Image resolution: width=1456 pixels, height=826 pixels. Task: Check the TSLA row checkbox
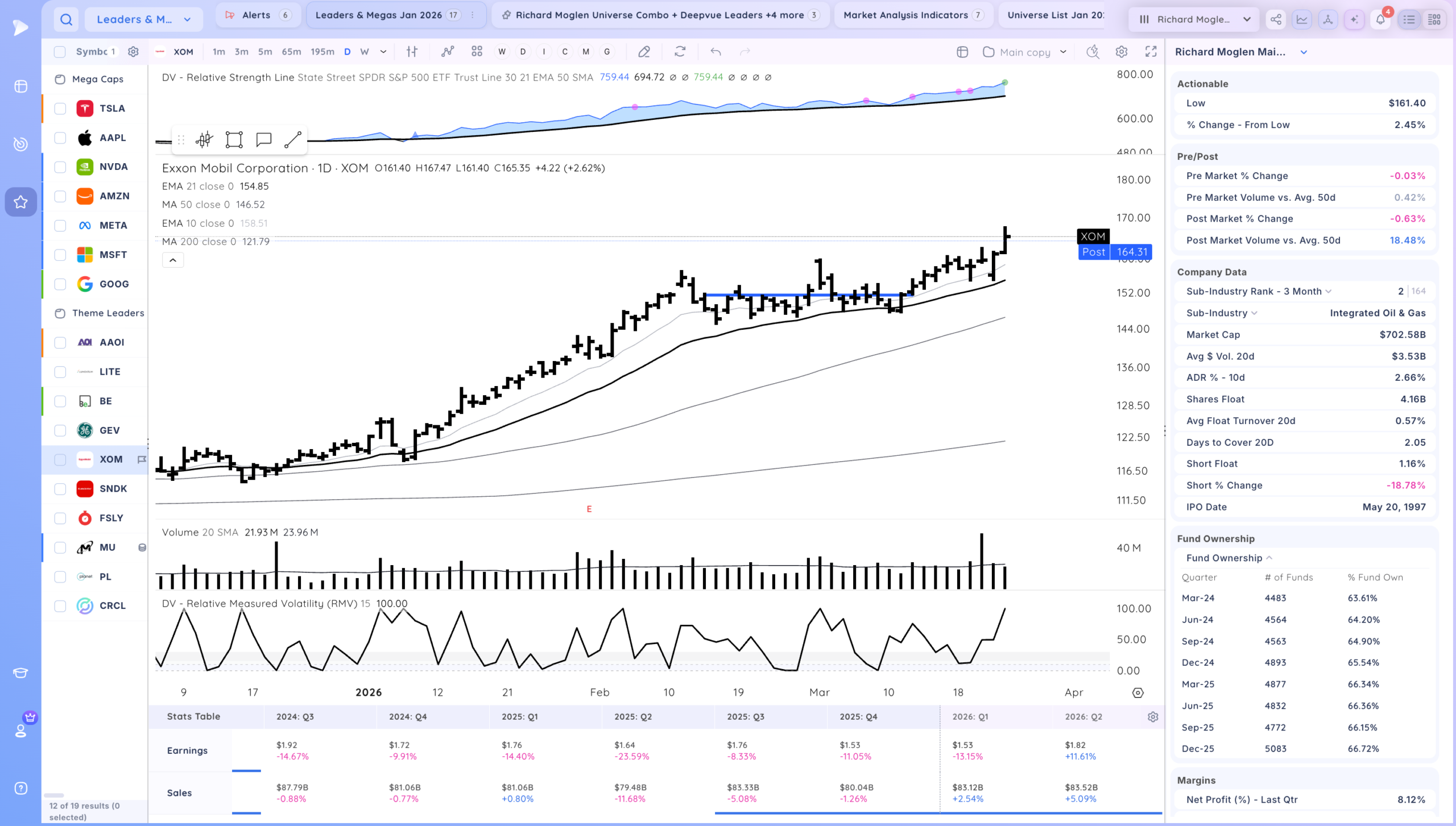60,109
